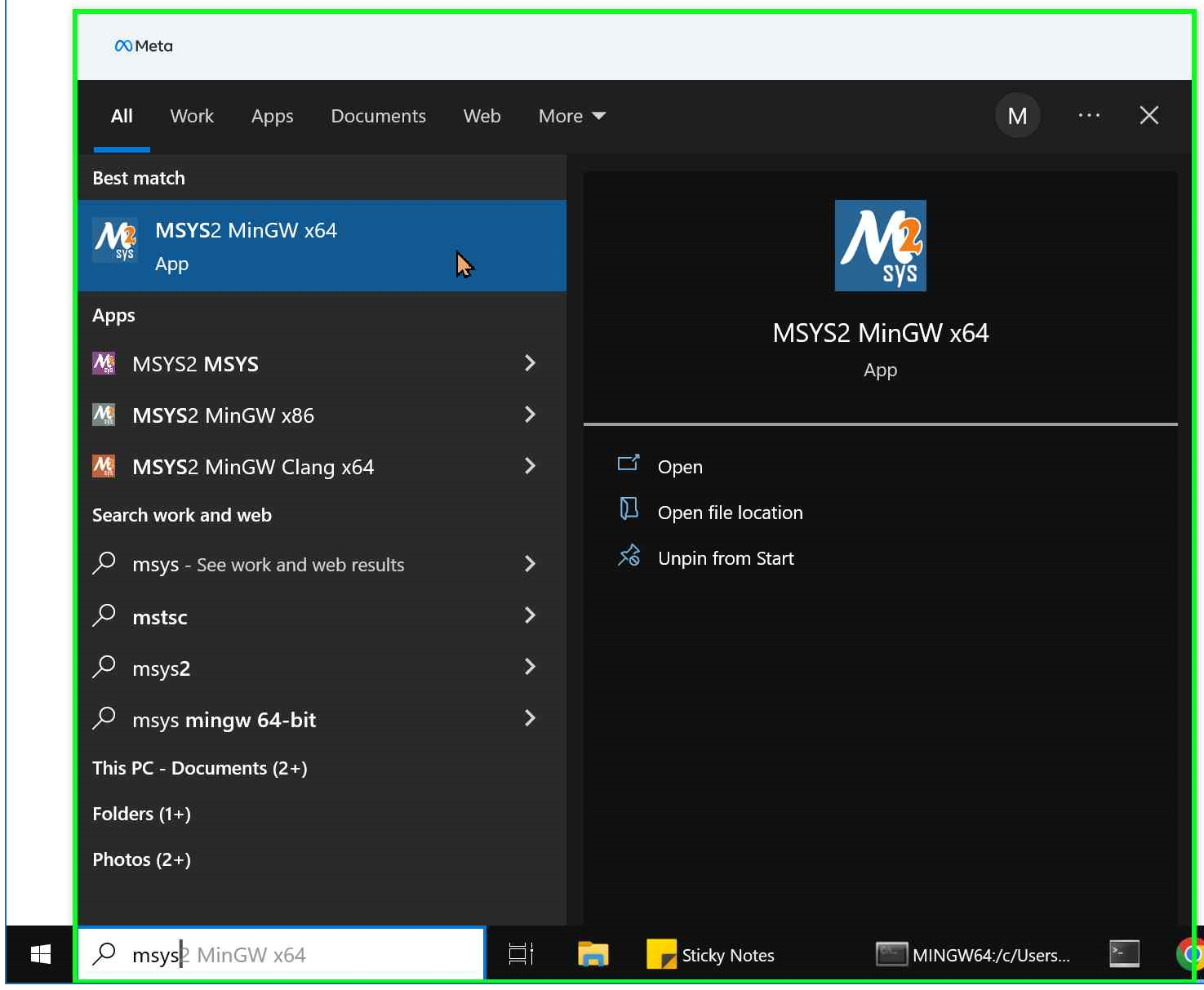Open the terminal icon on the taskbar
The image size is (1204, 990).
[x=1124, y=953]
